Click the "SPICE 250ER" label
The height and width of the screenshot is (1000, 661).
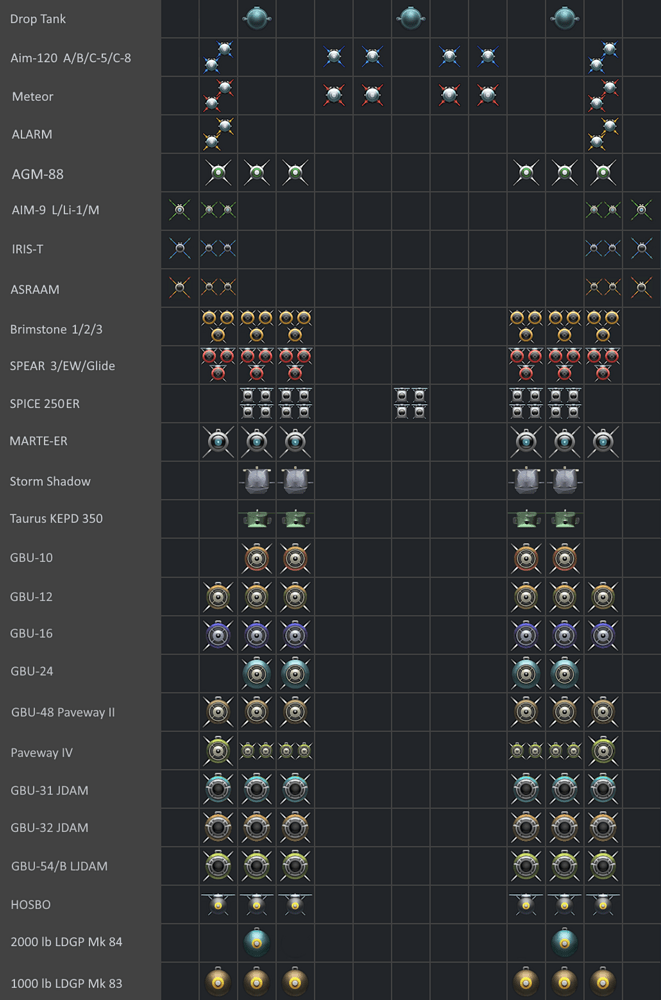45,404
